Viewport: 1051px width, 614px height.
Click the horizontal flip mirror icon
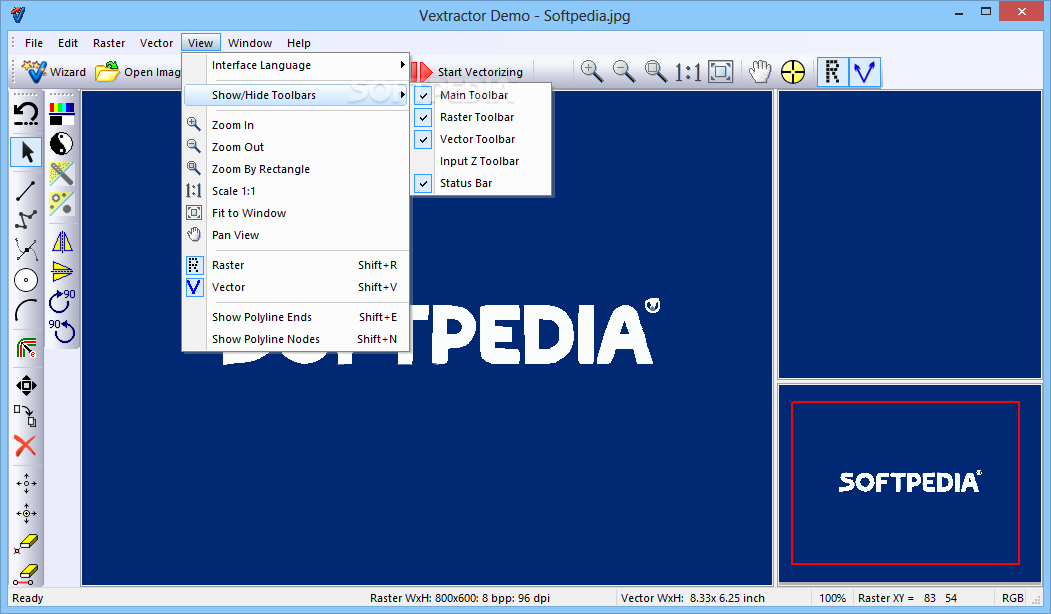(x=62, y=241)
